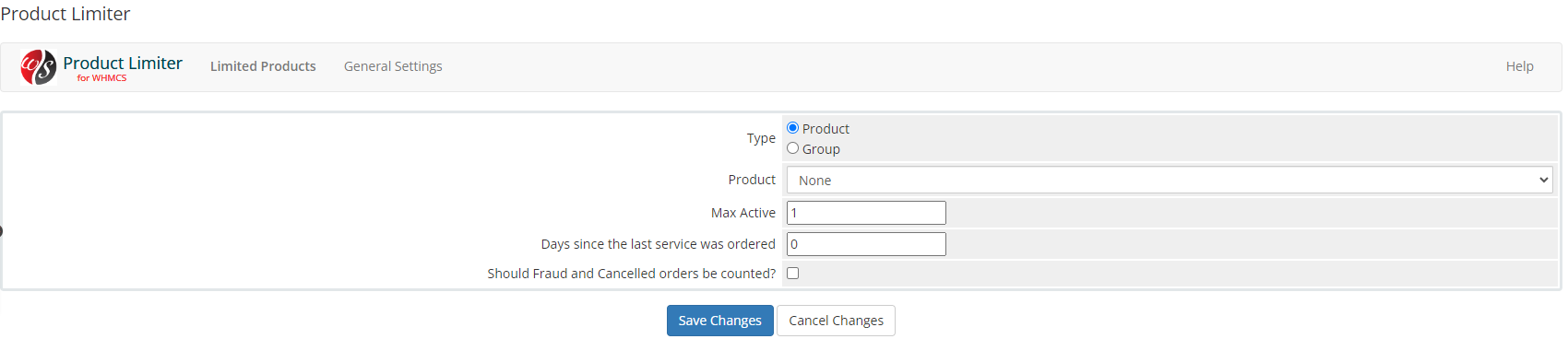Click the 'Group' radio option label
Screen dimensions: 1568x339
click(821, 149)
